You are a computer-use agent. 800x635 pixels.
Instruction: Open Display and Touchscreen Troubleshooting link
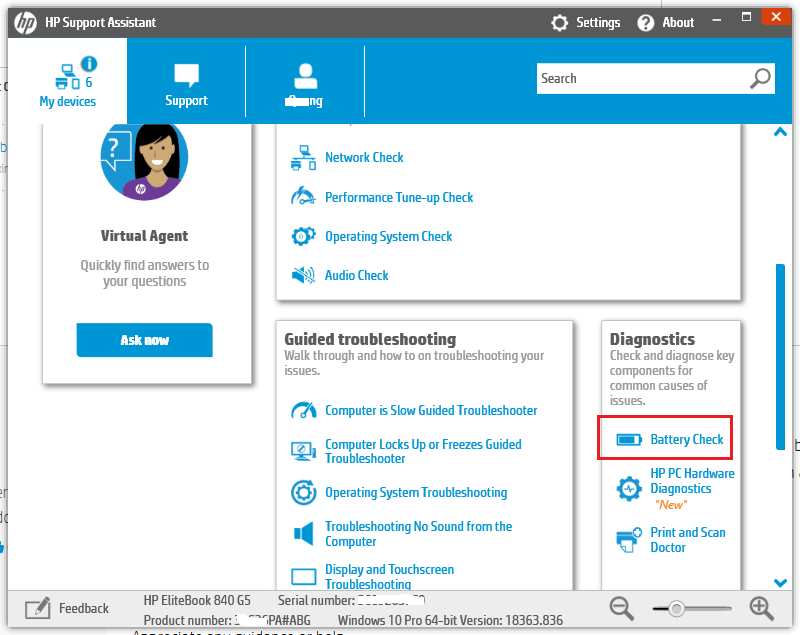[x=389, y=577]
